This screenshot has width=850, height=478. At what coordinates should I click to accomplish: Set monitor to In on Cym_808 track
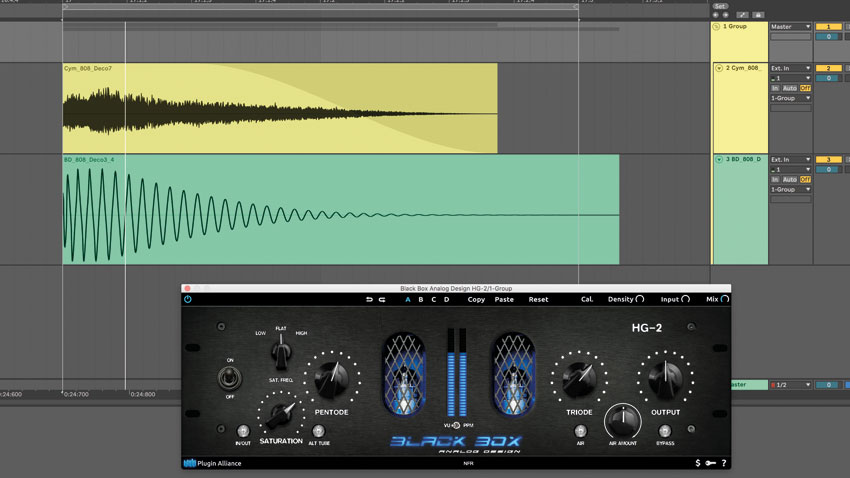[x=775, y=88]
